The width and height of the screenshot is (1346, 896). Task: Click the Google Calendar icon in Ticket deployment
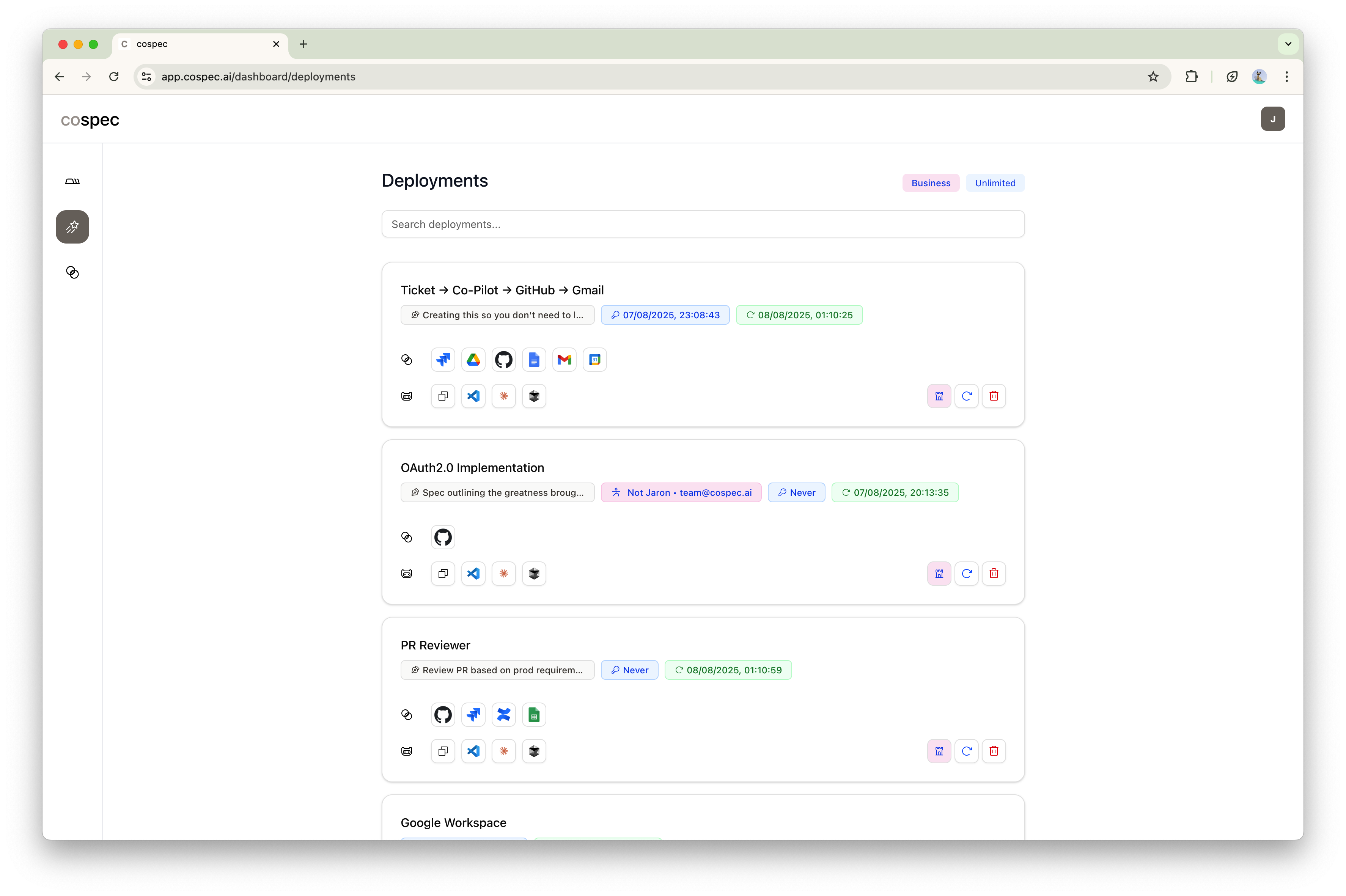click(594, 360)
